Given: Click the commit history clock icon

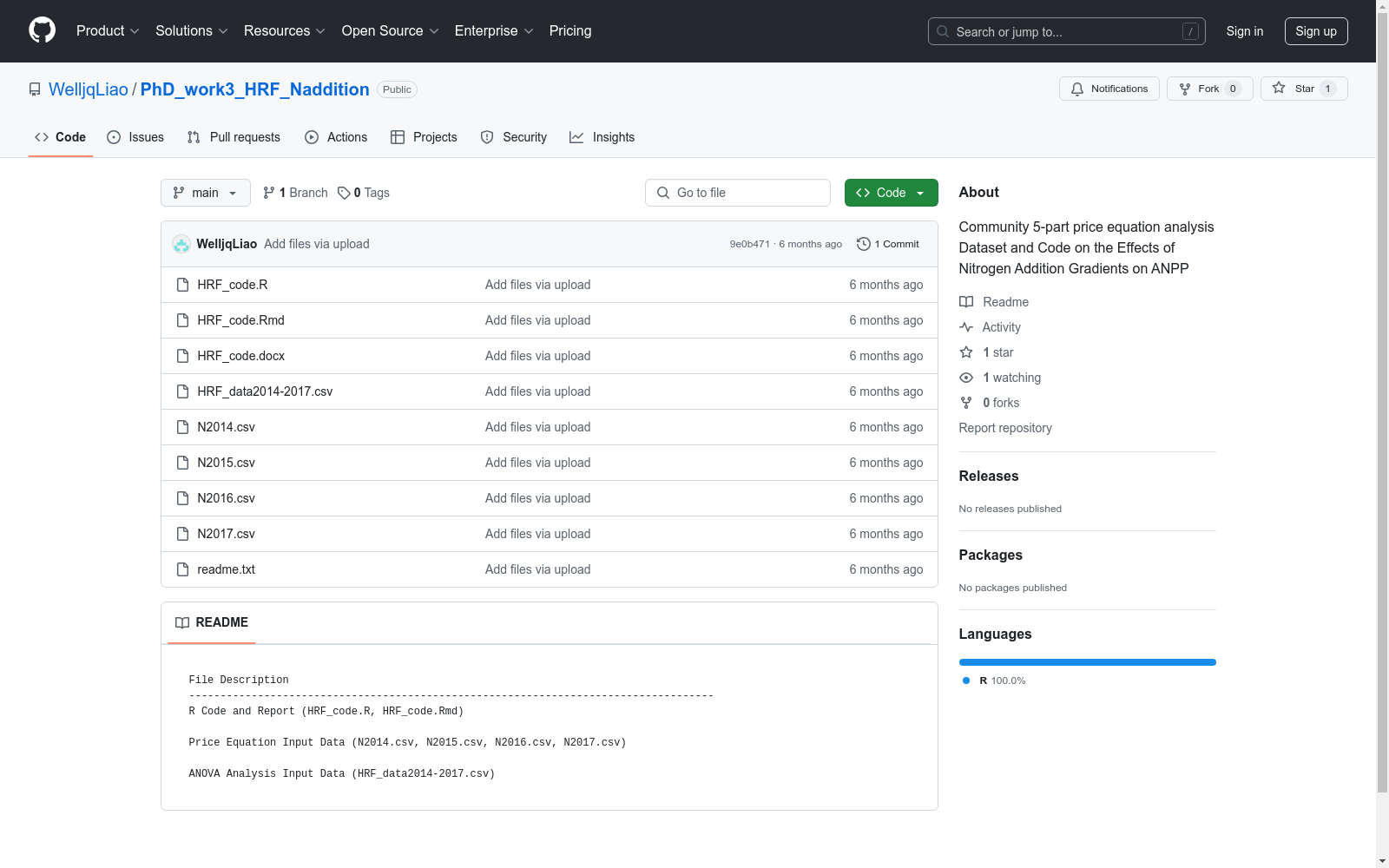Looking at the screenshot, I should [x=863, y=244].
